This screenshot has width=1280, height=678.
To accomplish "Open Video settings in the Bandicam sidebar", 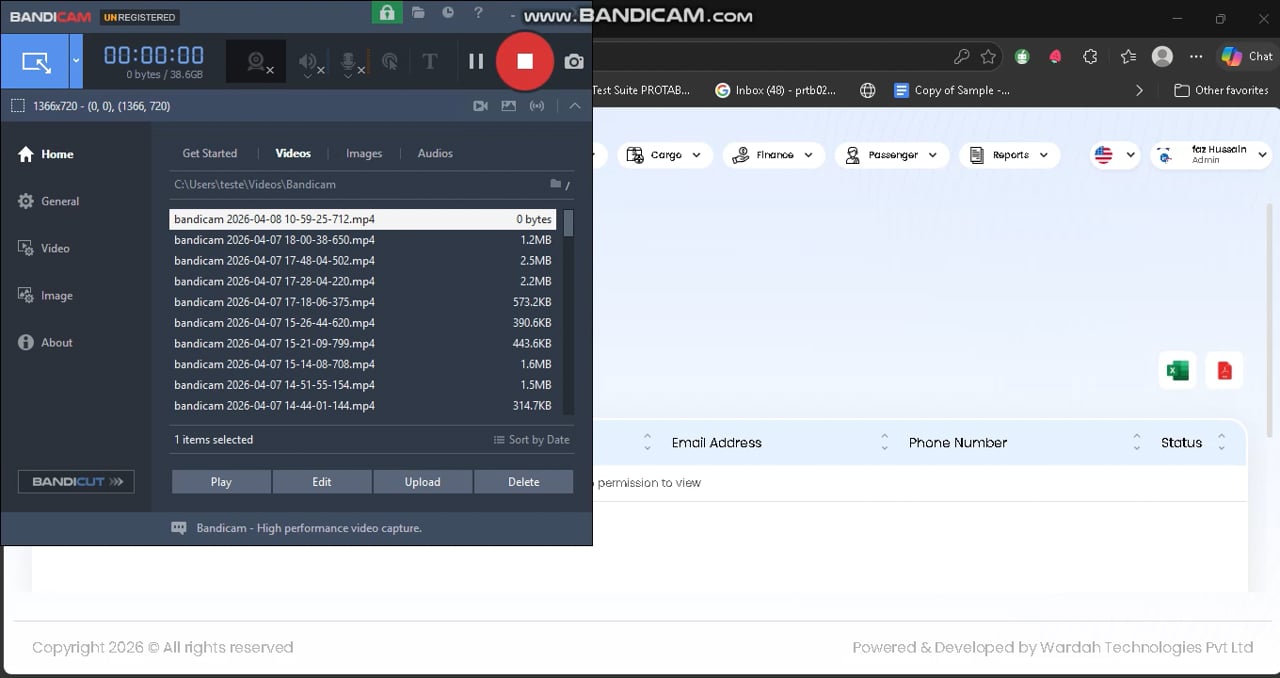I will pyautogui.click(x=44, y=248).
